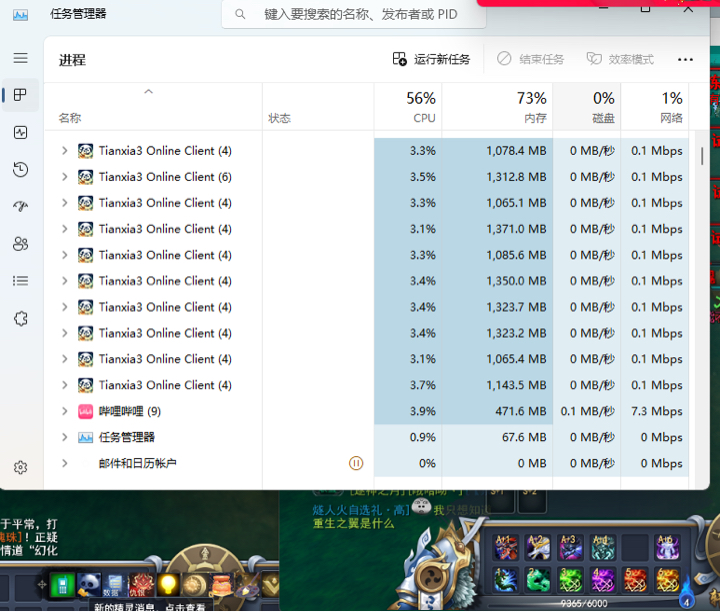Expand Tianxia3 Online Client (6) group
Screen dimensions: 720x612
pos(65,177)
